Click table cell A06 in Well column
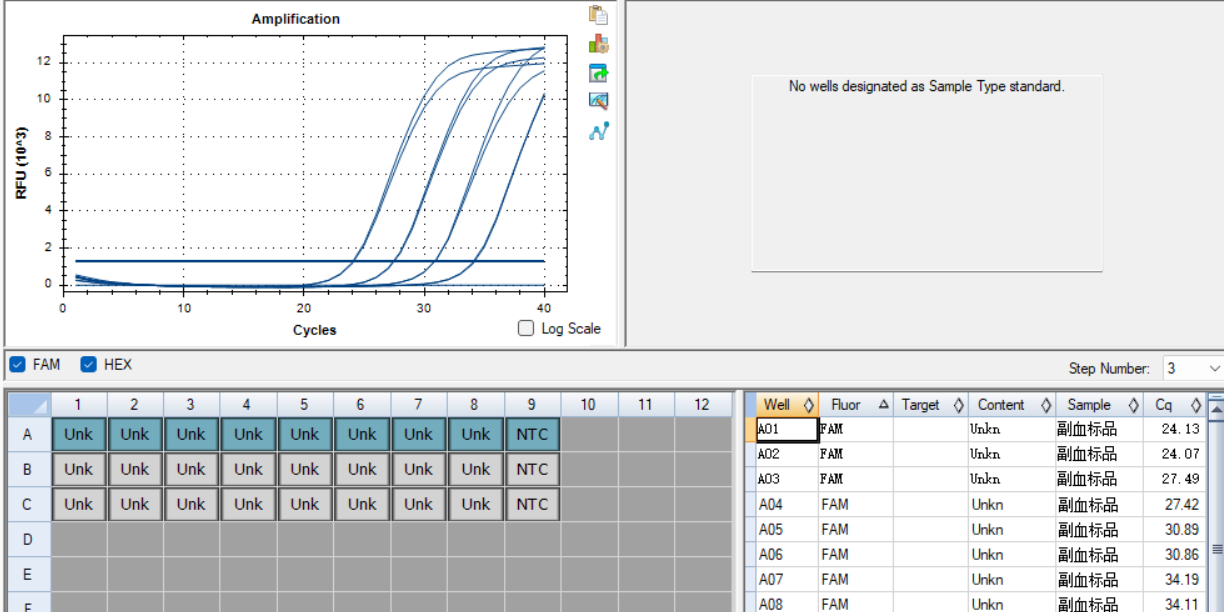This screenshot has width=1224, height=612. (x=787, y=554)
